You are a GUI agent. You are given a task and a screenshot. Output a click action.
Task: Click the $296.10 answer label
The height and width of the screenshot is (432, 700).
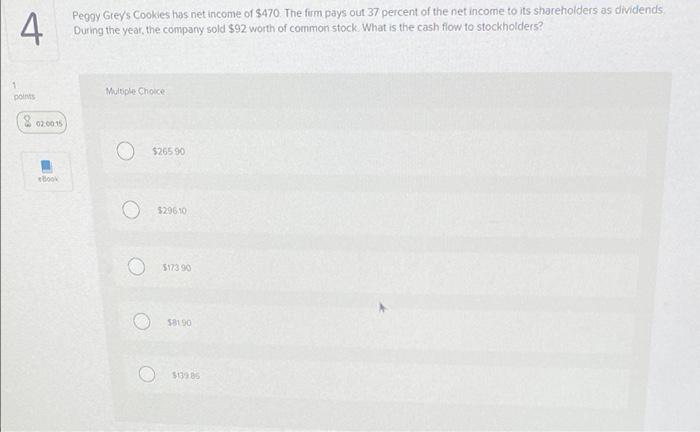point(172,210)
